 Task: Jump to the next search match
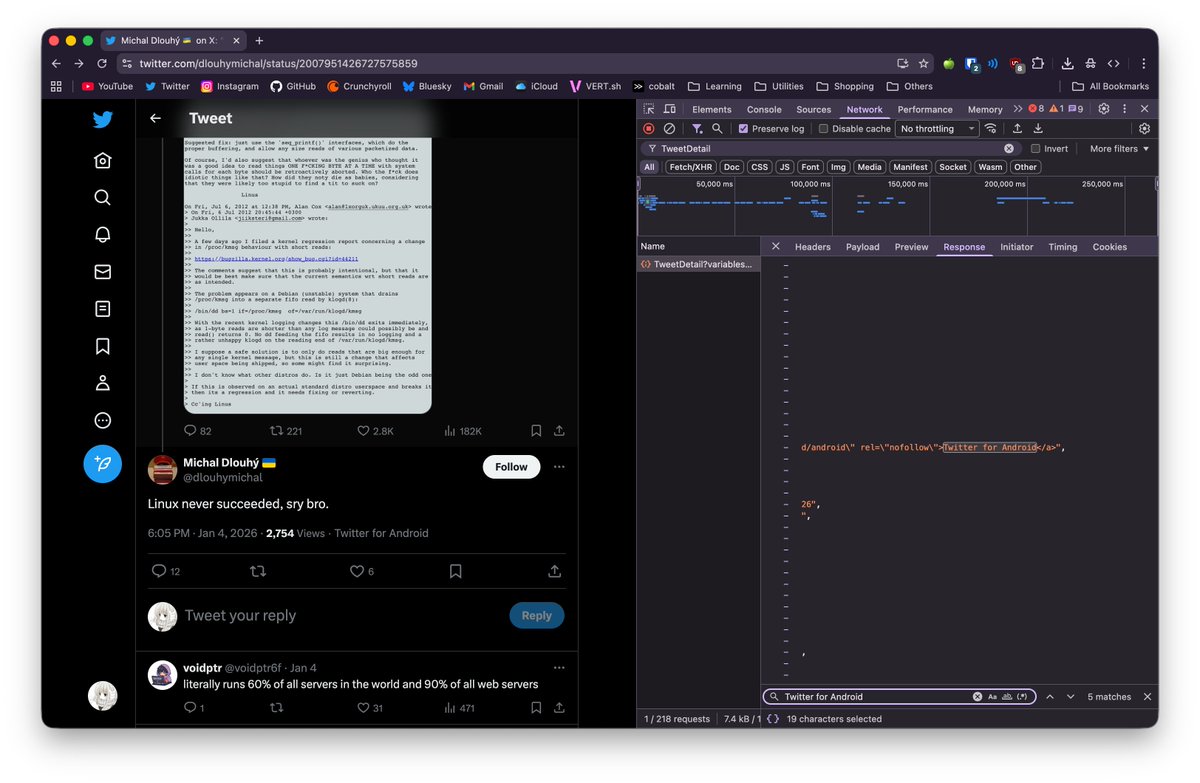[x=1070, y=697]
